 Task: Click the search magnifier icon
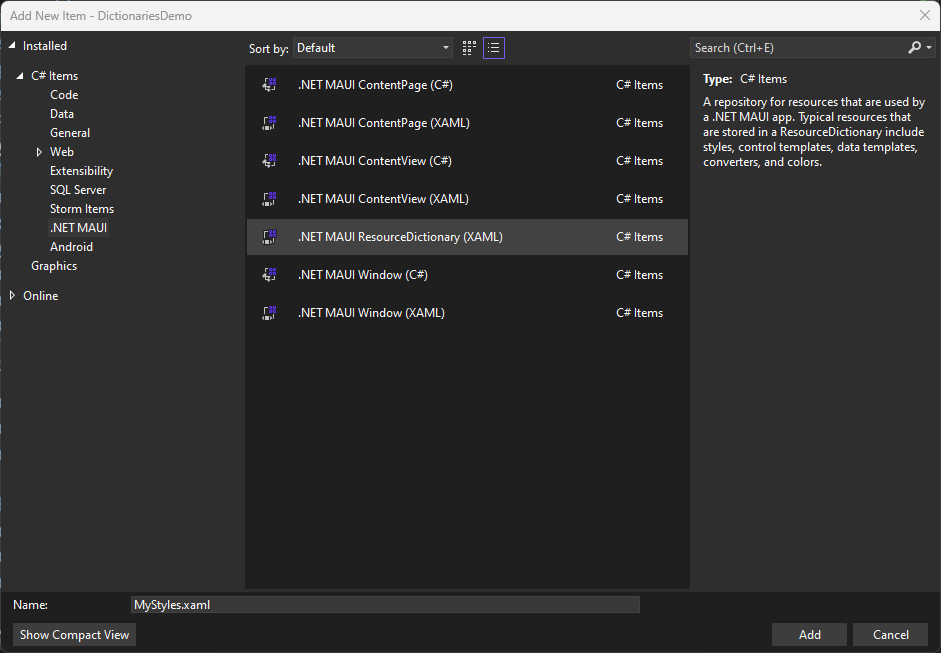914,47
